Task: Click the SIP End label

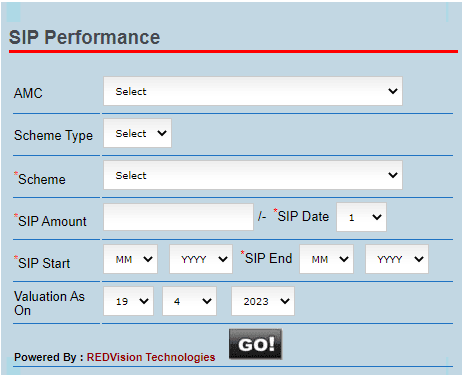Action: coord(269,258)
